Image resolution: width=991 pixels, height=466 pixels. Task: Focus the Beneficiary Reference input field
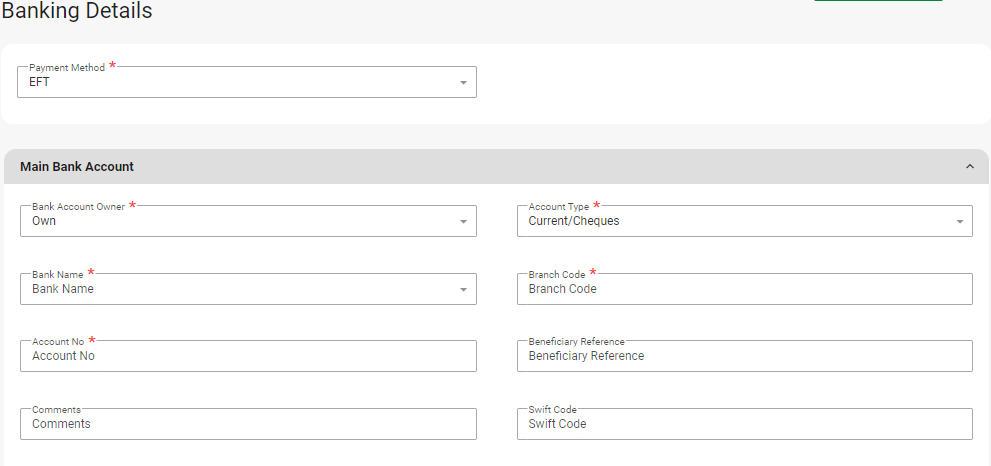click(744, 356)
